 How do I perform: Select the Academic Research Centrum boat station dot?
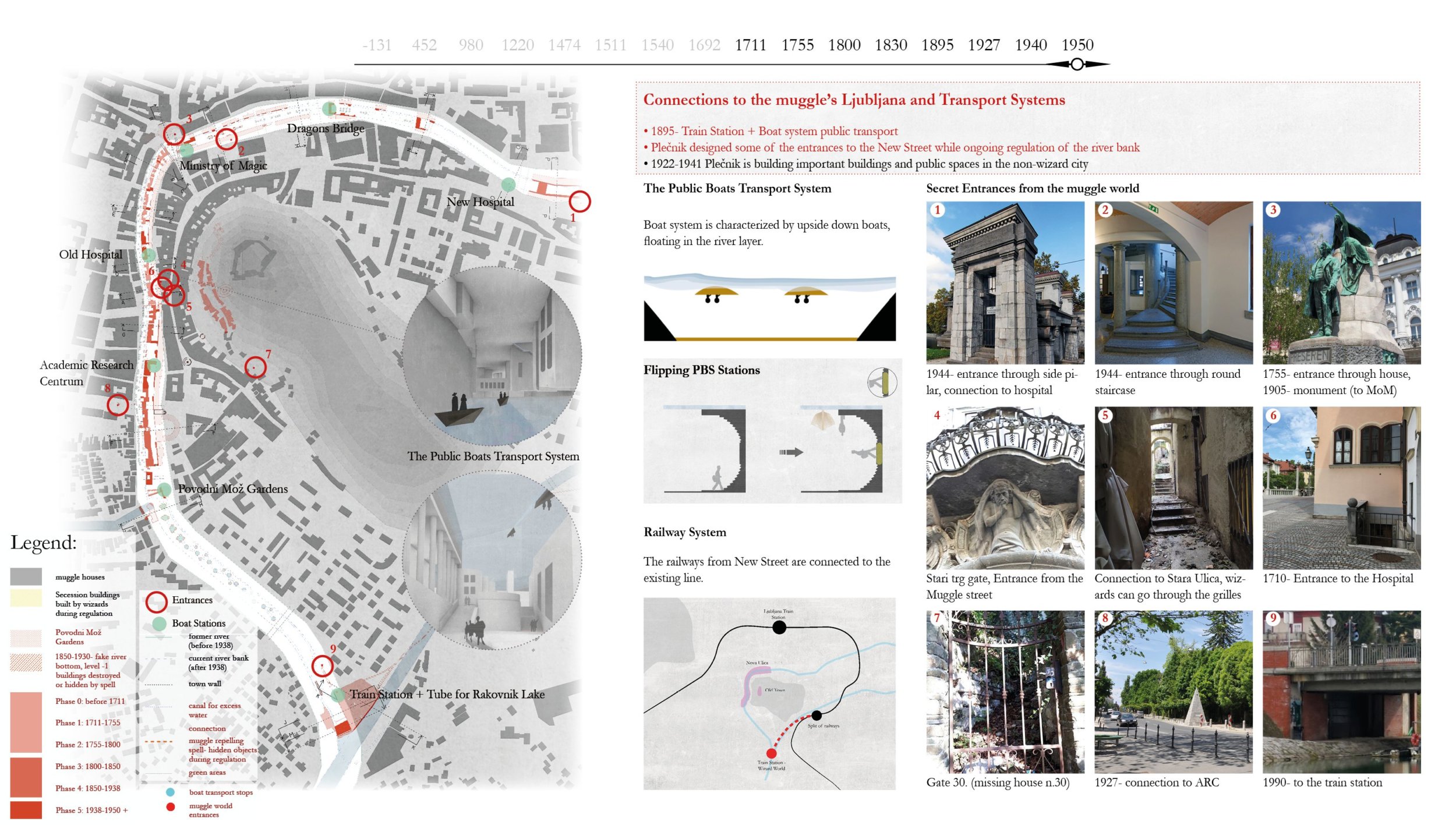tap(154, 365)
